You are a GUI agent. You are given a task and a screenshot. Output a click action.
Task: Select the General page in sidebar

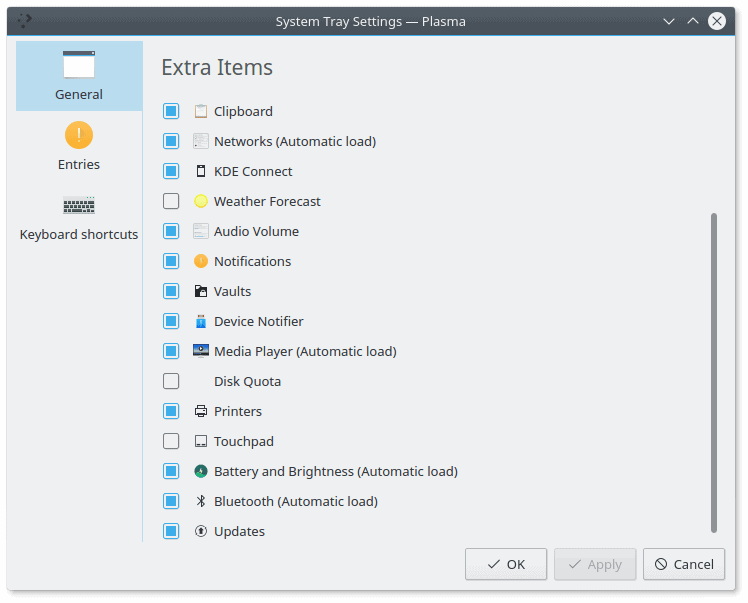[x=79, y=76]
